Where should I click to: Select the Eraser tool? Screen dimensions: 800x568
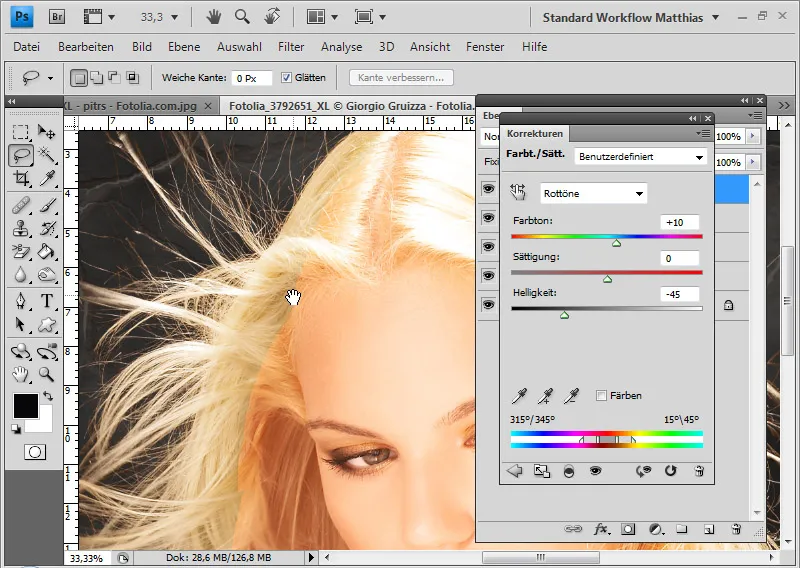(x=21, y=252)
